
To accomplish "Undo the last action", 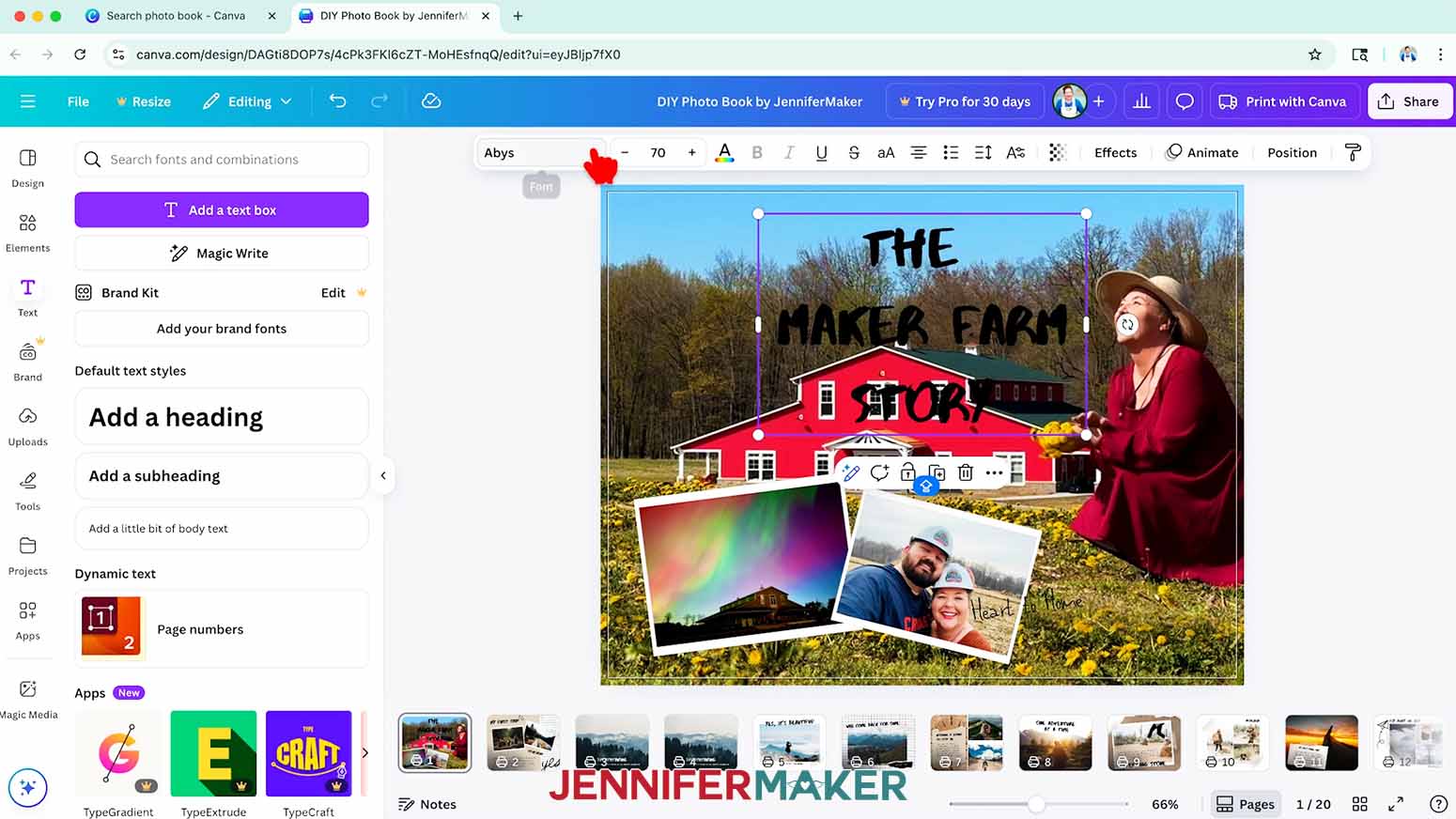I will pos(337,101).
